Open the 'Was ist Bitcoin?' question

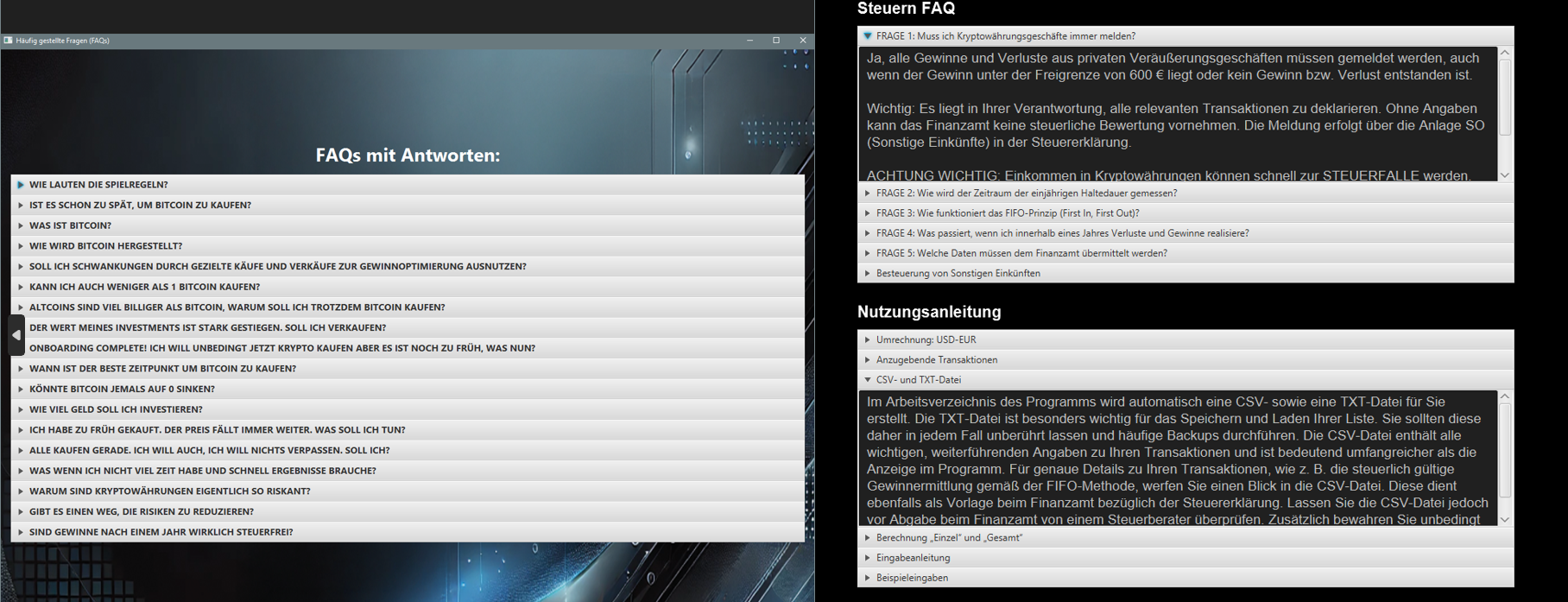pyautogui.click(x=408, y=225)
